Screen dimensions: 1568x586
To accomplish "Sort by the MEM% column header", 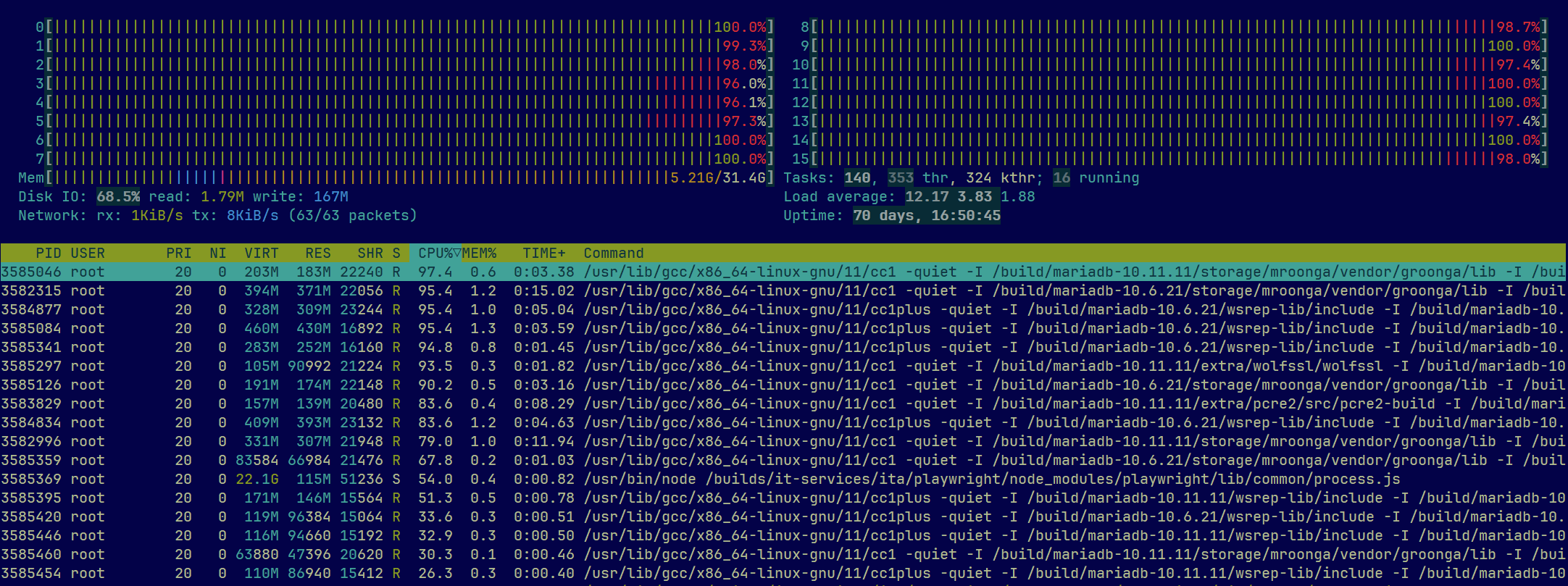I will point(480,253).
